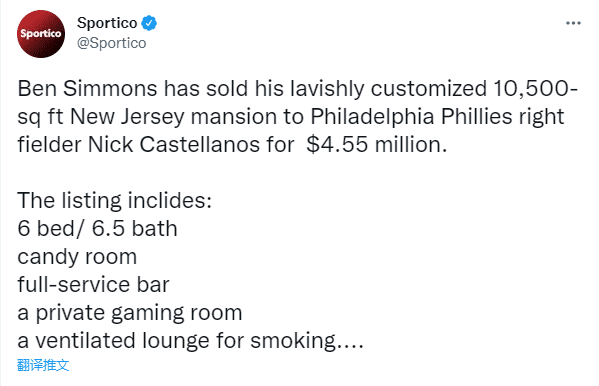
Task: Click the "a private gaming room" line
Action: (130, 313)
